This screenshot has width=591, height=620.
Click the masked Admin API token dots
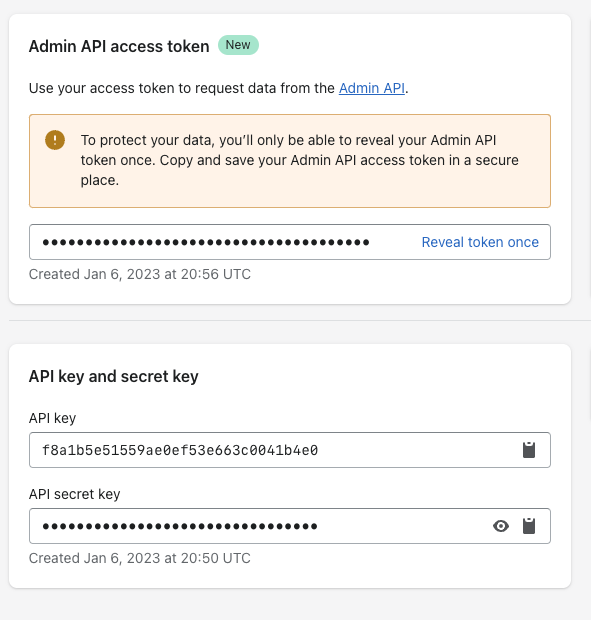tap(206, 242)
